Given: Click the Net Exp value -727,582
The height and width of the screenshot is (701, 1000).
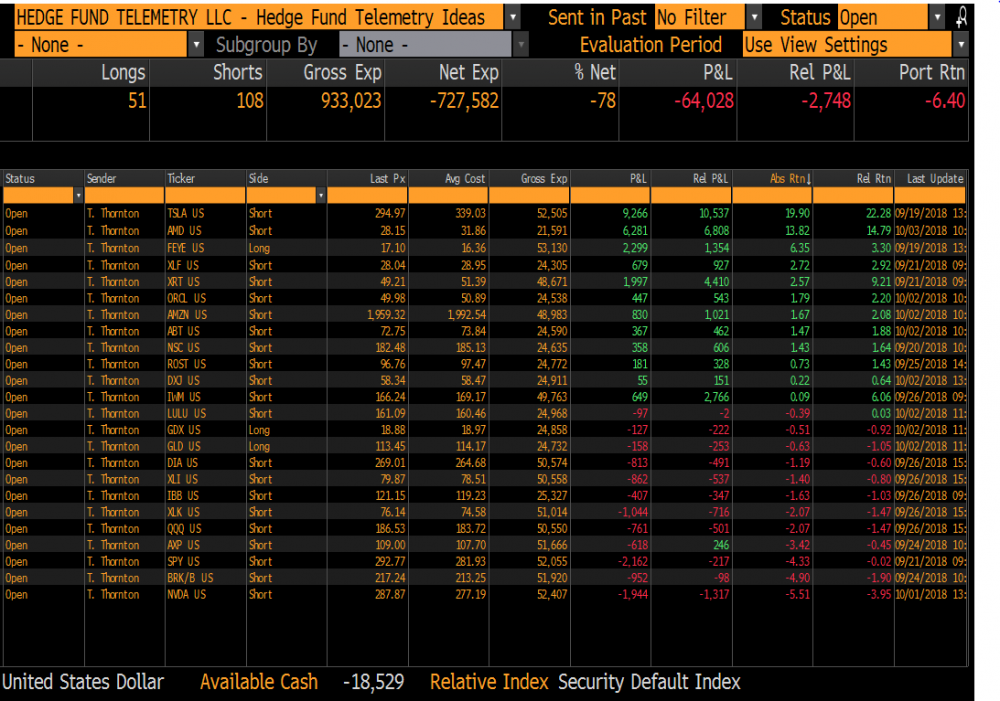Looking at the screenshot, I should tap(464, 101).
